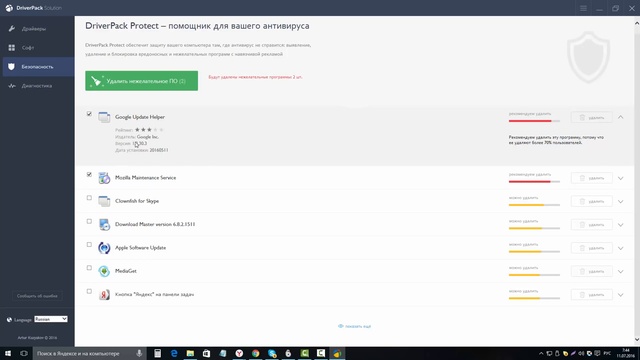Uncheck the Google Update Helper checkbox
The image size is (640, 360).
89,114
